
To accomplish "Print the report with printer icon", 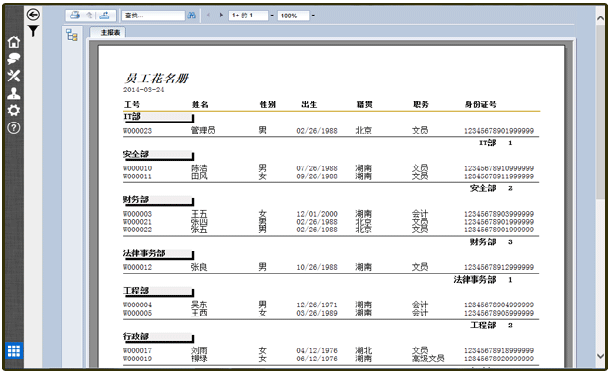I will (x=75, y=15).
